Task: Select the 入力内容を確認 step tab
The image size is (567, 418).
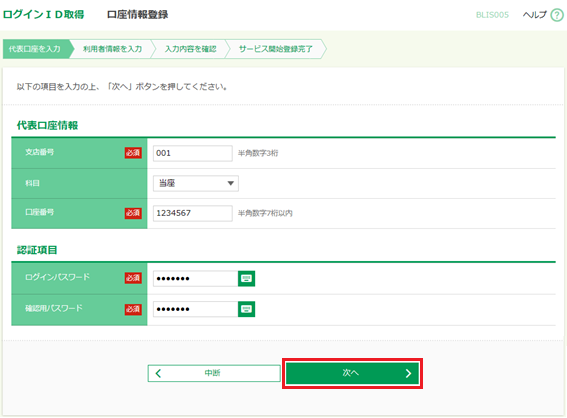Action: coord(191,49)
